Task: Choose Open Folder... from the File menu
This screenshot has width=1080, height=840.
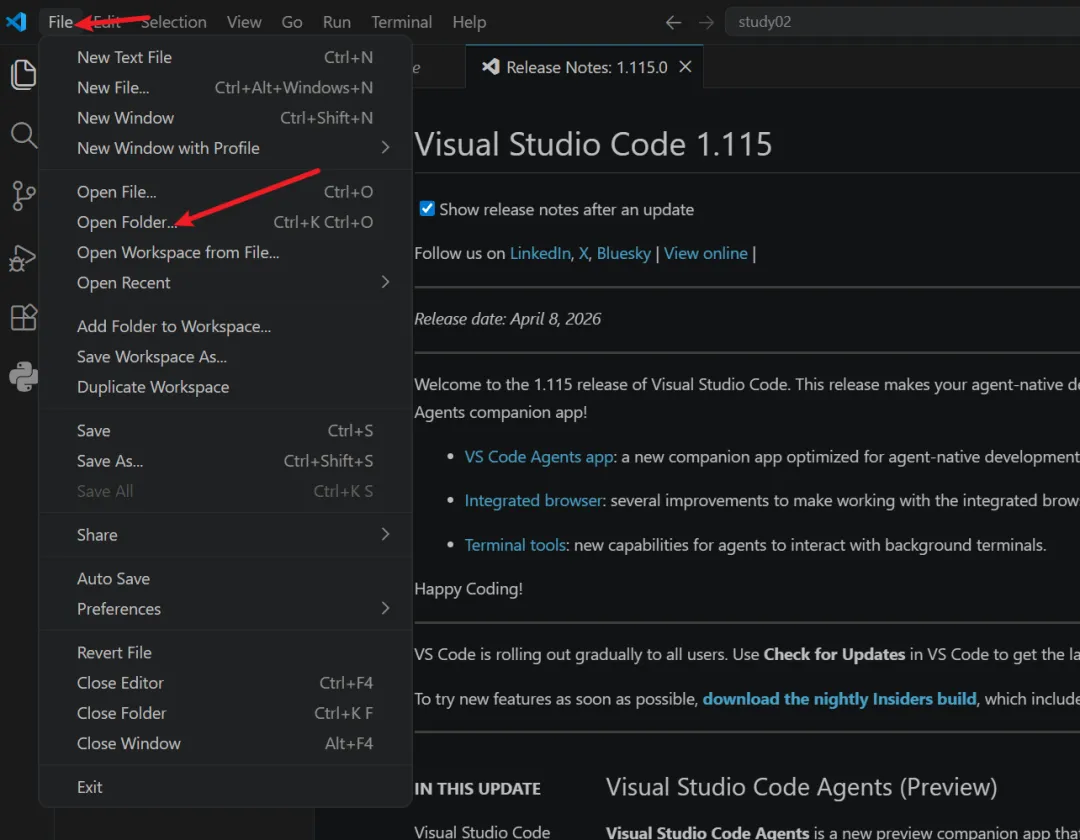Action: (126, 222)
